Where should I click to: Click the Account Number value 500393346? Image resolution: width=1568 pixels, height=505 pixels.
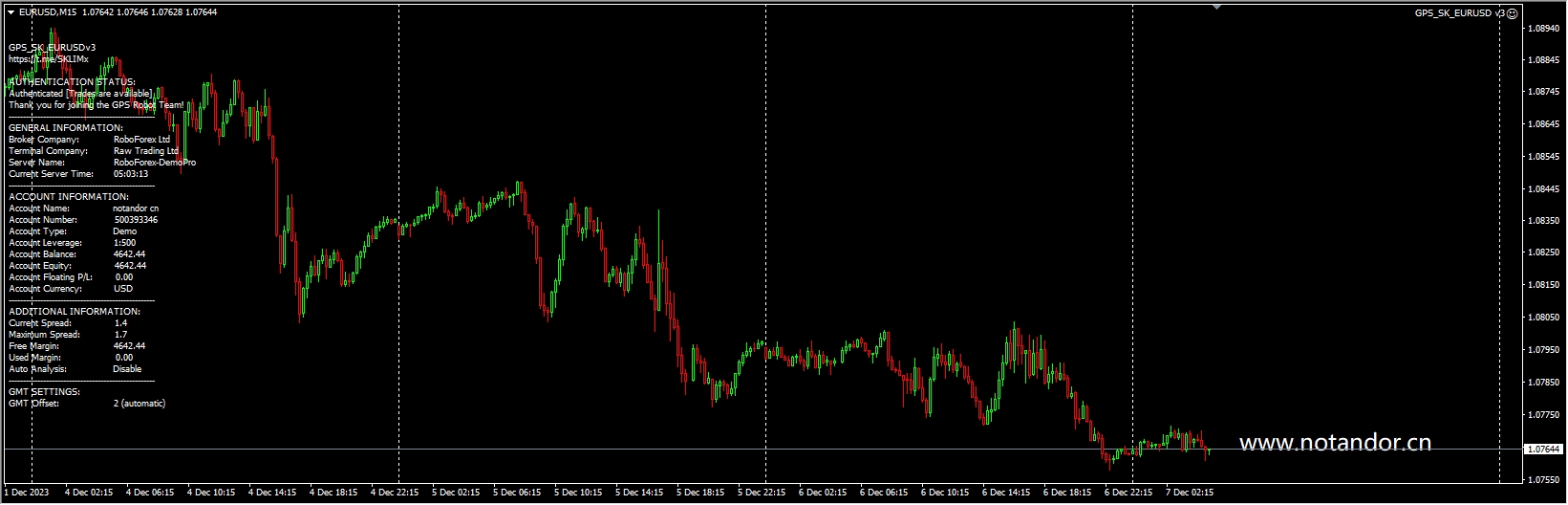point(136,220)
